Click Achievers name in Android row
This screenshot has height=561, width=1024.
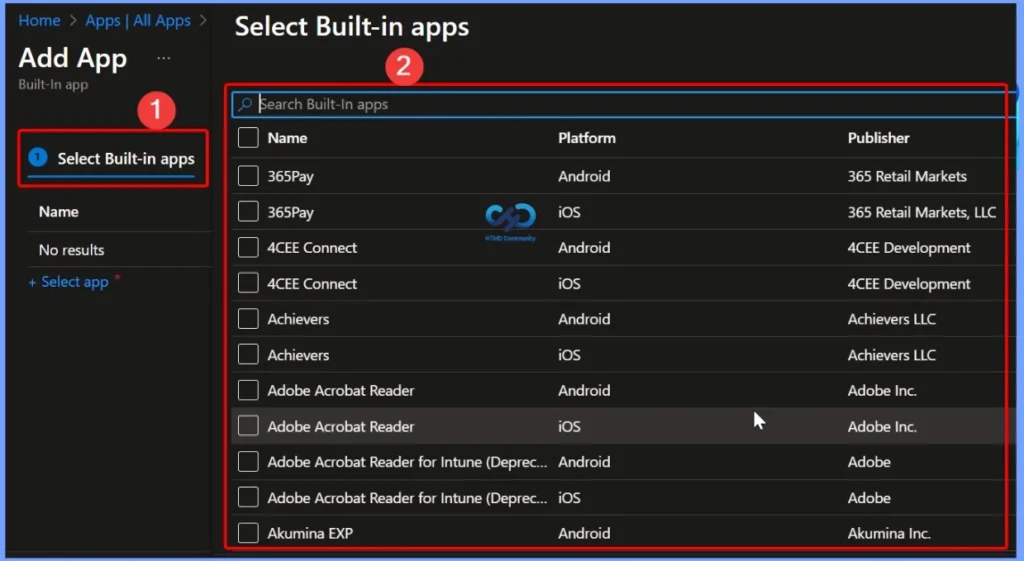[298, 319]
